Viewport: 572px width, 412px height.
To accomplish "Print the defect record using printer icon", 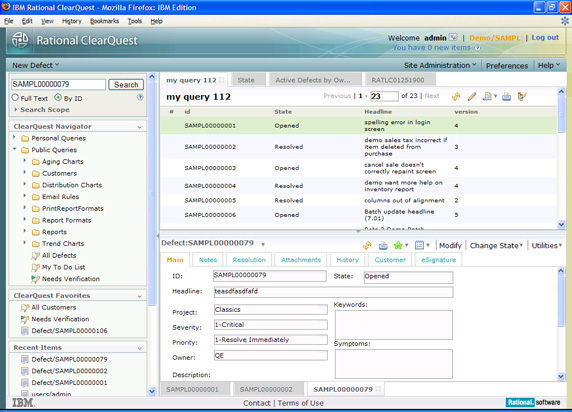I will [383, 246].
